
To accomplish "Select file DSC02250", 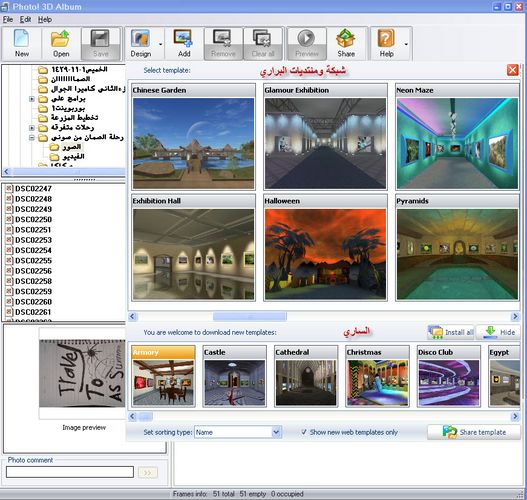I will pyautogui.click(x=33, y=219).
